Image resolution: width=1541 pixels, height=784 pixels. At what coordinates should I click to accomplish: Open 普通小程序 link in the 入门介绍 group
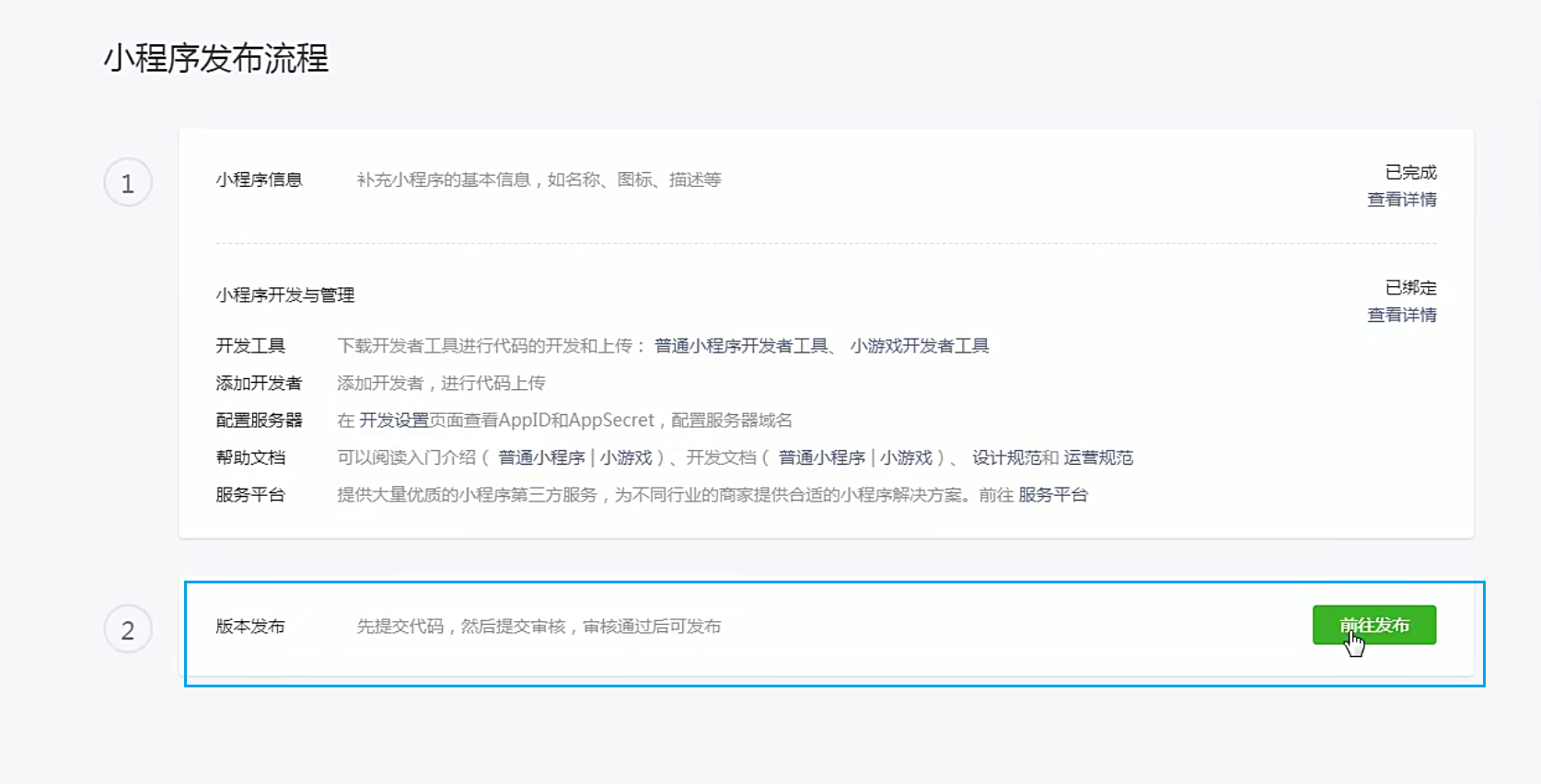coord(541,458)
